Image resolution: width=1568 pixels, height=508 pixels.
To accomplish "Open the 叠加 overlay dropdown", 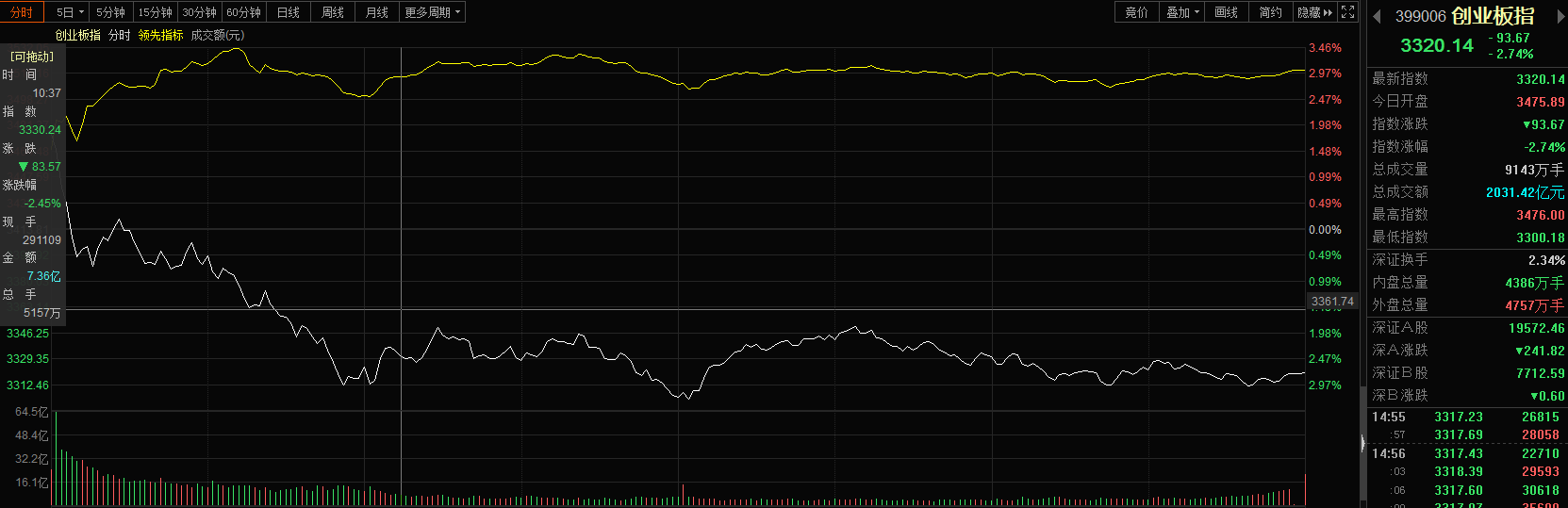I will [1182, 12].
